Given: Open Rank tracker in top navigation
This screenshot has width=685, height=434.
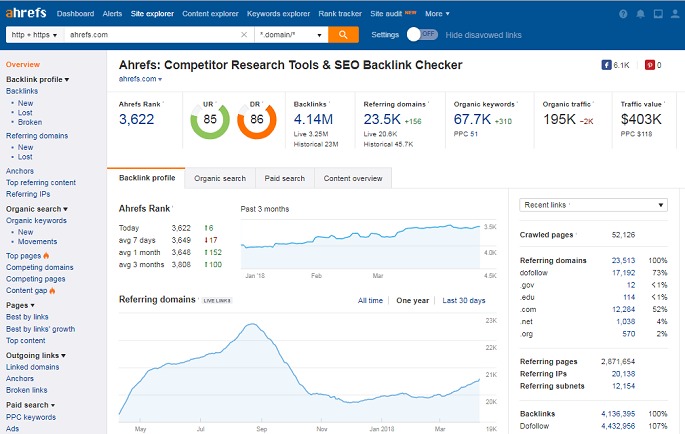Looking at the screenshot, I should coord(340,14).
